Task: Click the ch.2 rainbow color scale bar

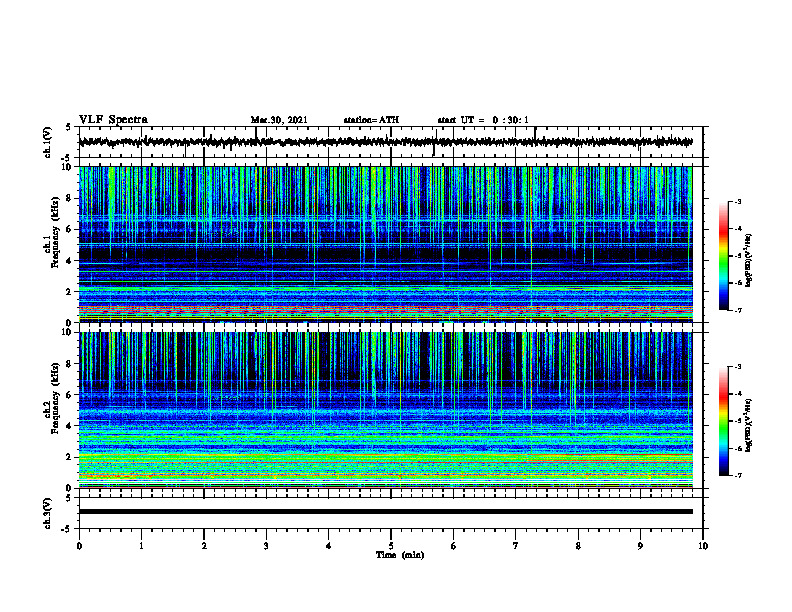Action: (x=723, y=421)
